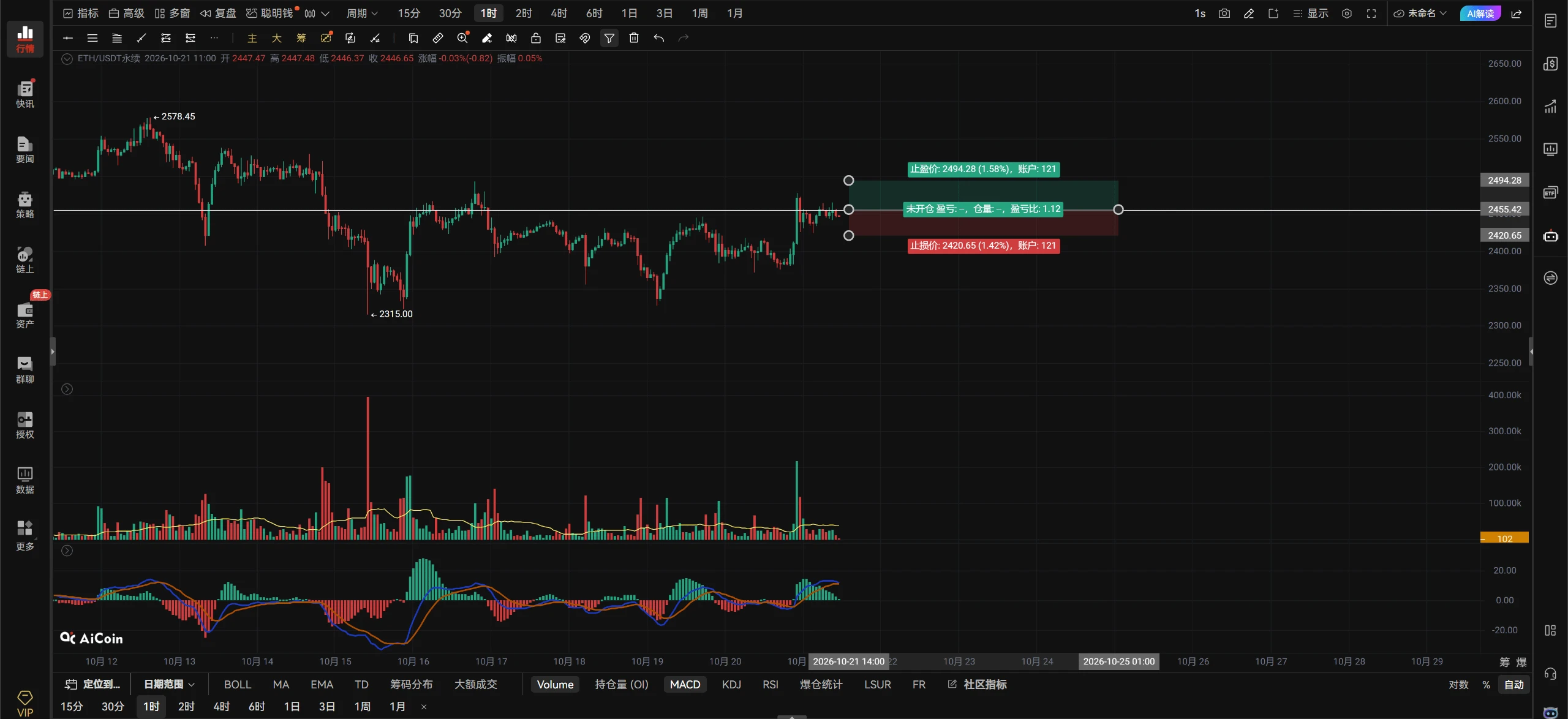The image size is (1568, 719).
Task: Click the lock drawings icon
Action: [536, 38]
